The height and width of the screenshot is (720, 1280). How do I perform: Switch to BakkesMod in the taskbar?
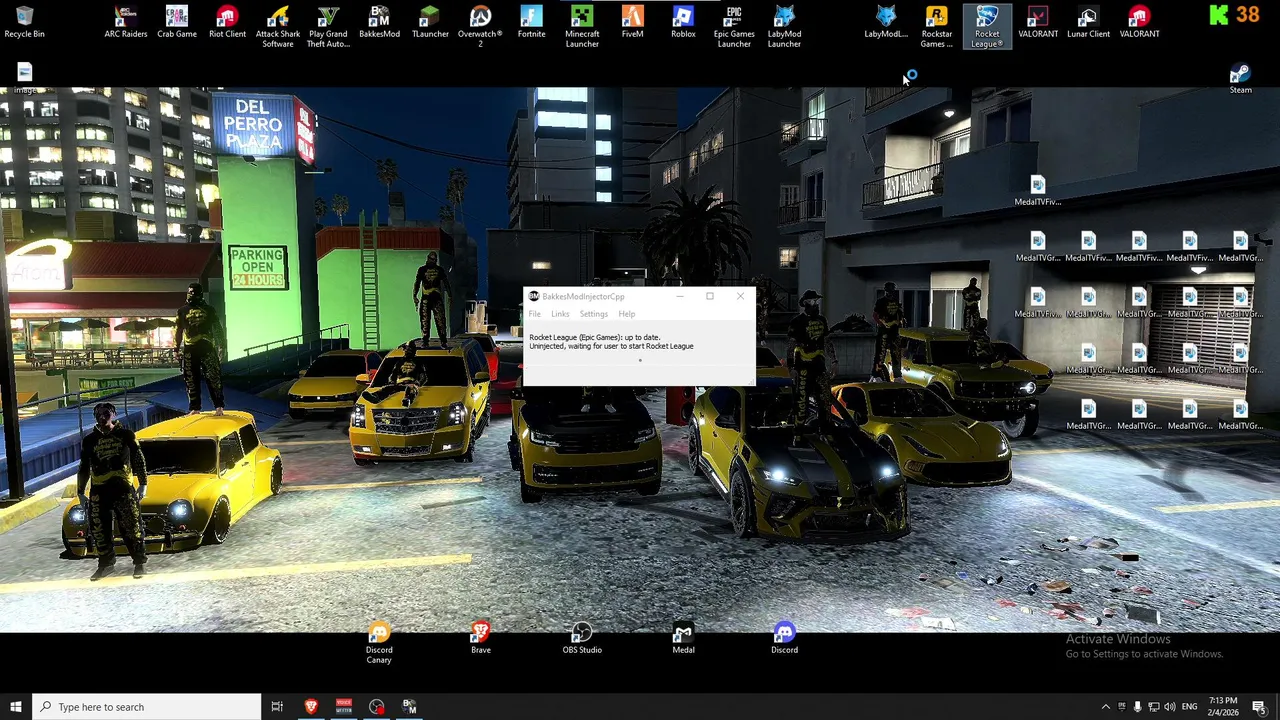coord(409,707)
